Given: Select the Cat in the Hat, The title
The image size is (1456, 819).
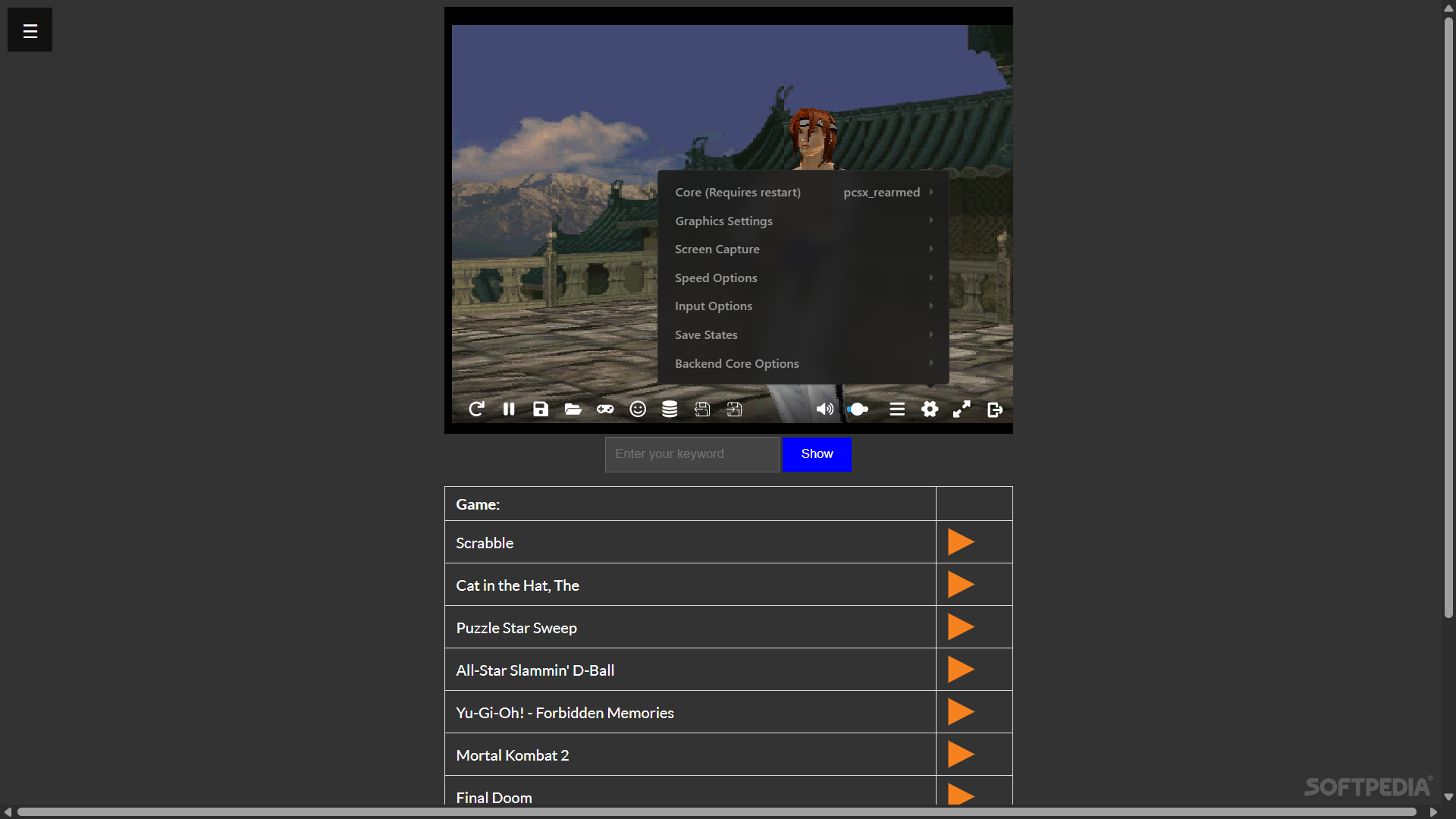Looking at the screenshot, I should coord(517,585).
